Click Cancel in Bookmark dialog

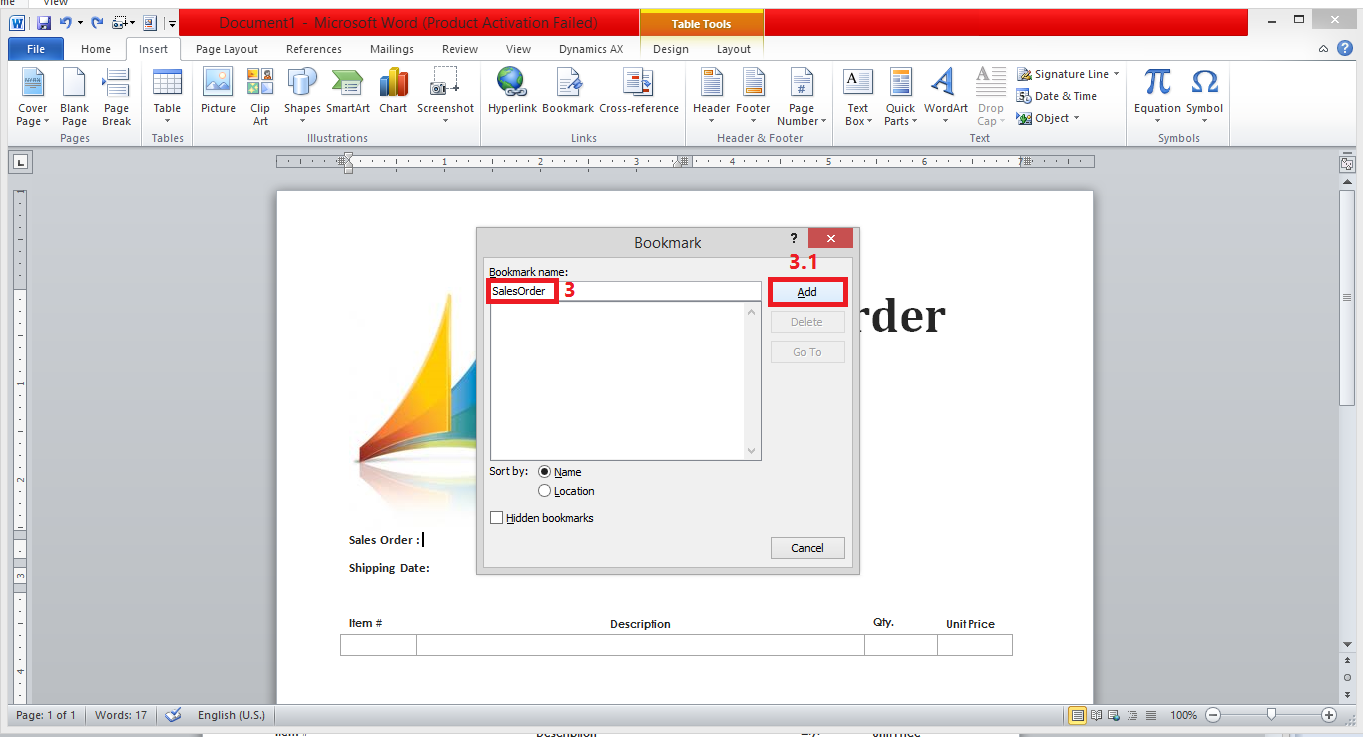pos(807,548)
